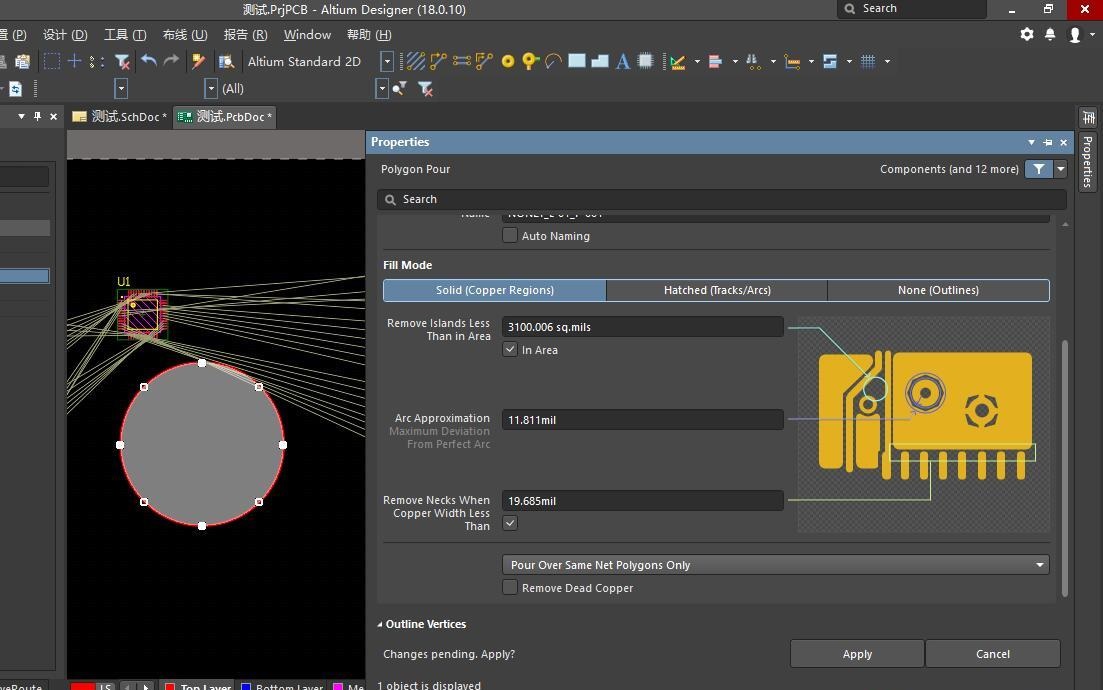The height and width of the screenshot is (690, 1103).
Task: Select the Place Via tool
Action: pos(530,61)
